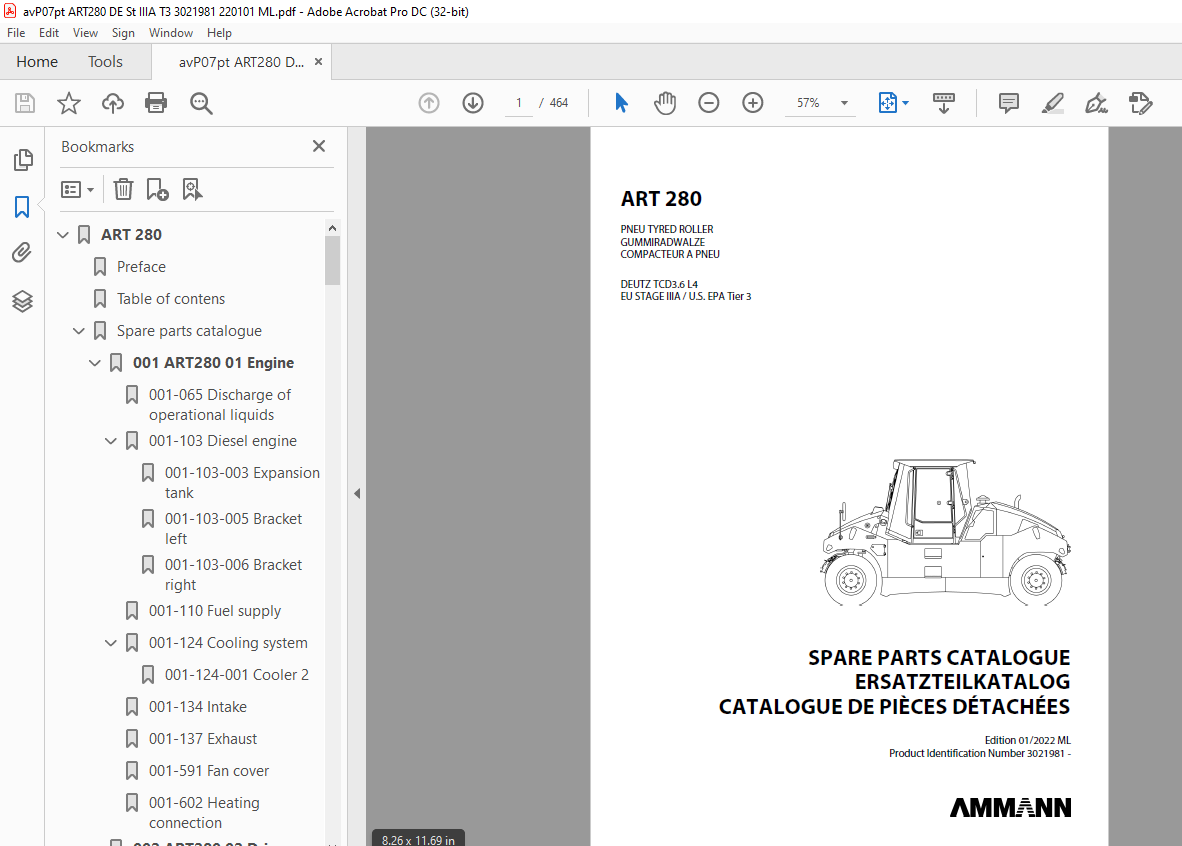Click the upload to cloud icon
Image resolution: width=1182 pixels, height=846 pixels.
[x=113, y=103]
